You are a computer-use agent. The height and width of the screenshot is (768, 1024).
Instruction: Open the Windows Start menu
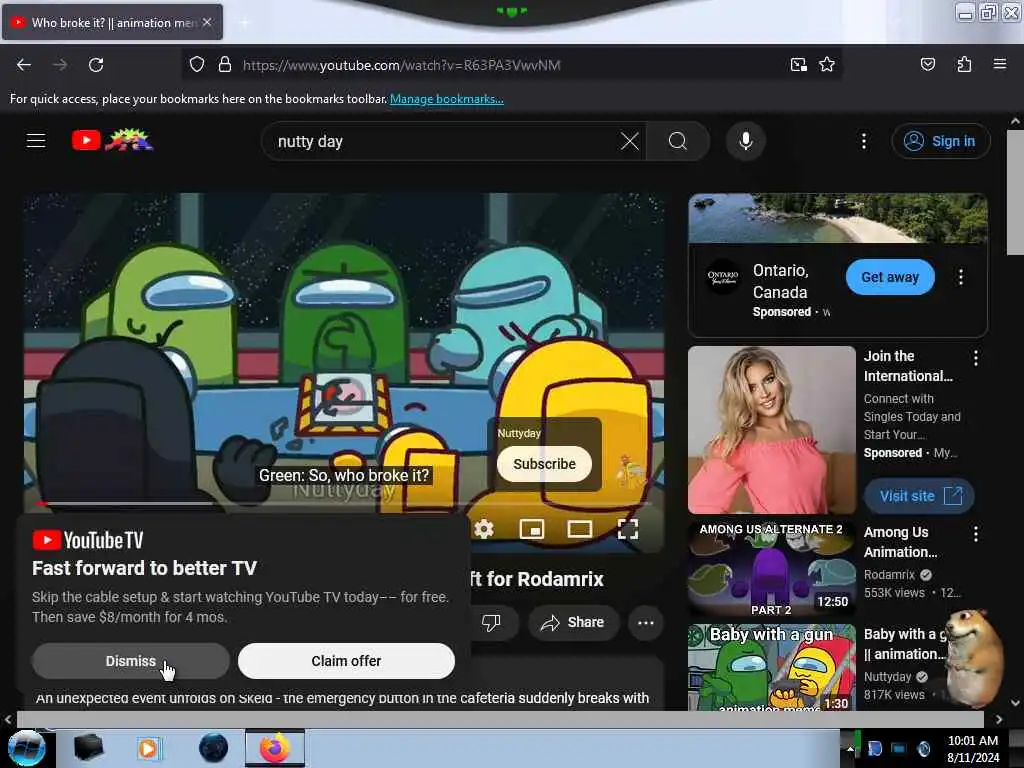point(26,748)
